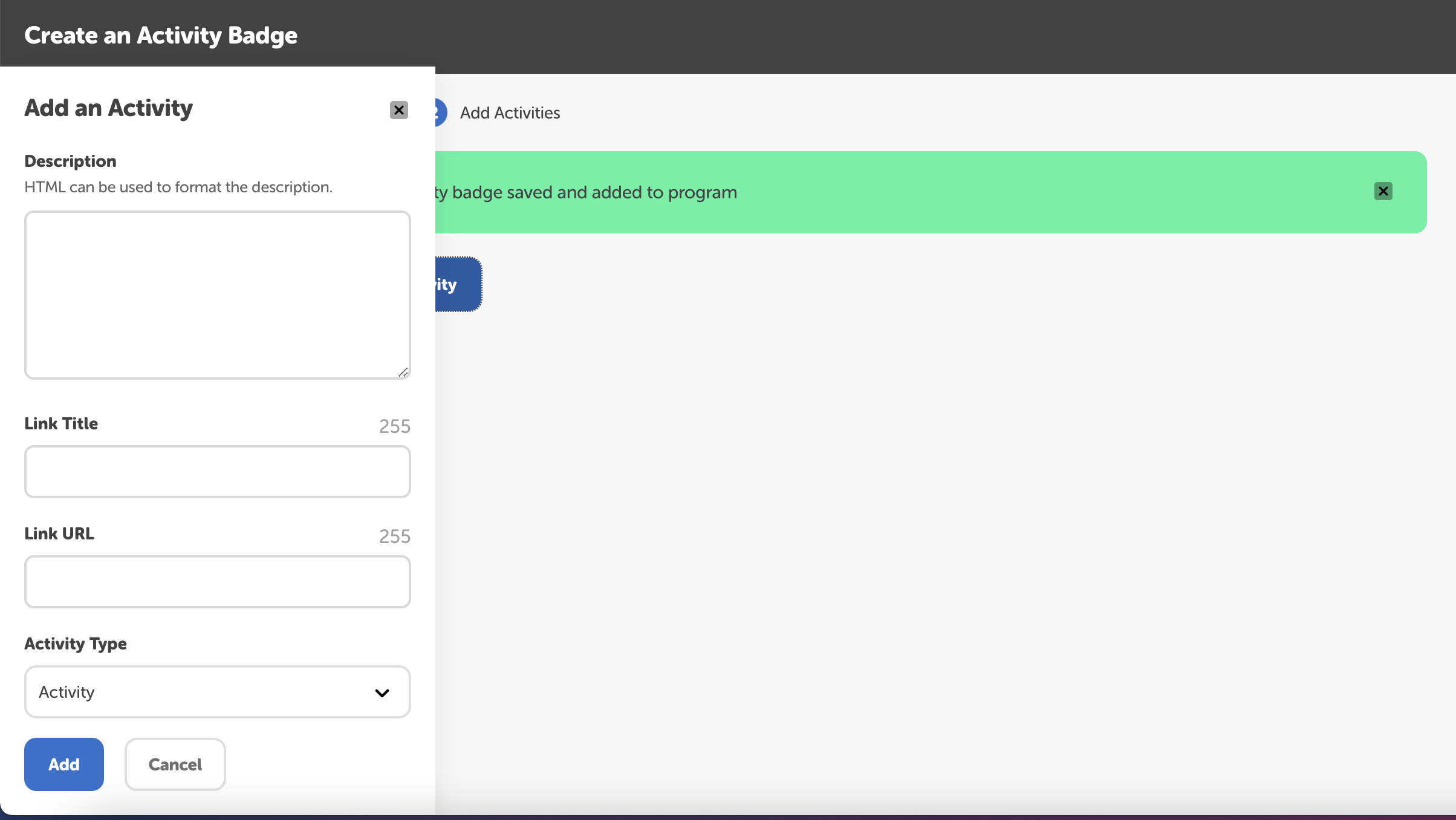Viewport: 1456px width, 820px height.
Task: Open the Activity Type dropdown
Action: click(206, 692)
